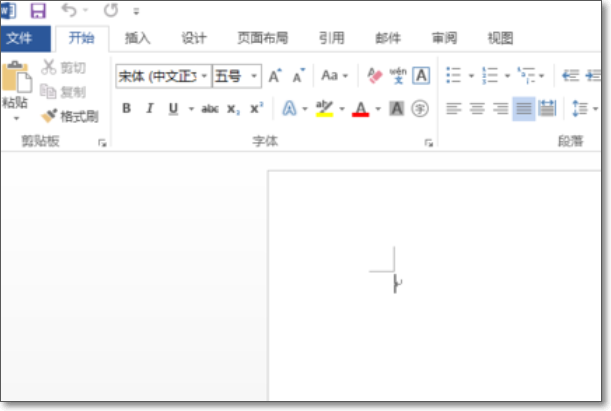Click the Phonetic Guide wén icon
The height and width of the screenshot is (411, 611).
coord(398,76)
